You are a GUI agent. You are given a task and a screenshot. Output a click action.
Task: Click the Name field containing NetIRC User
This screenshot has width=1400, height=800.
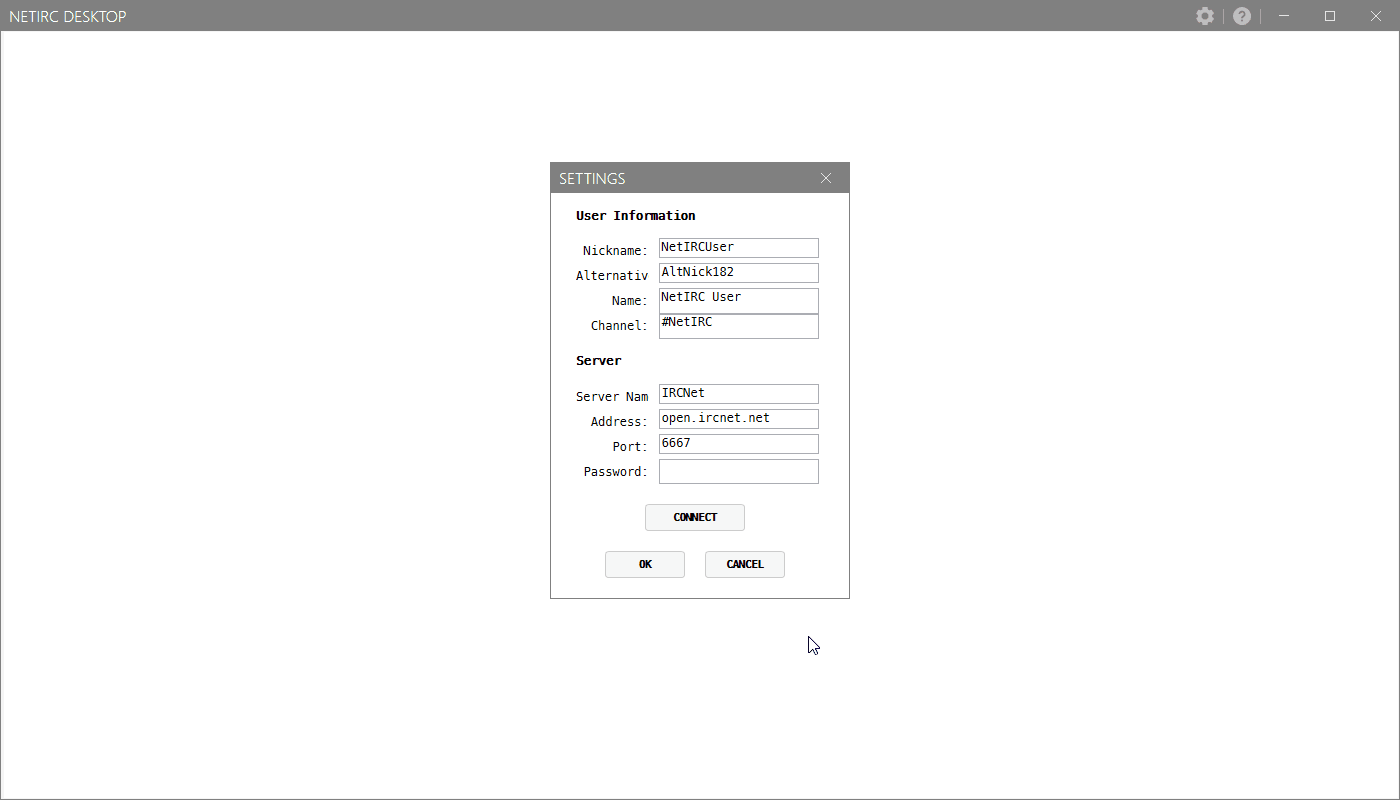point(739,301)
